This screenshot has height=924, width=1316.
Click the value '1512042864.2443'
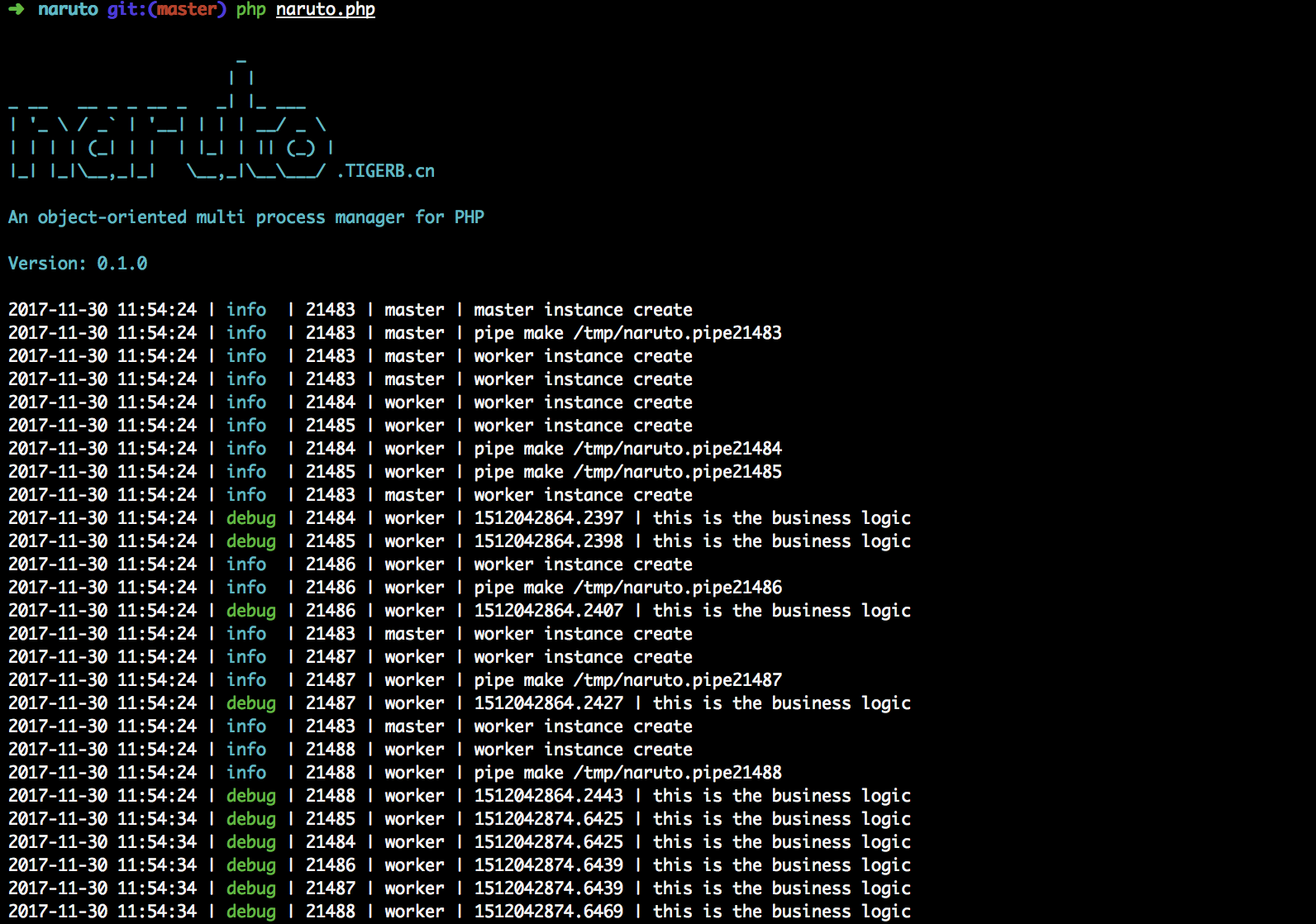549,796
